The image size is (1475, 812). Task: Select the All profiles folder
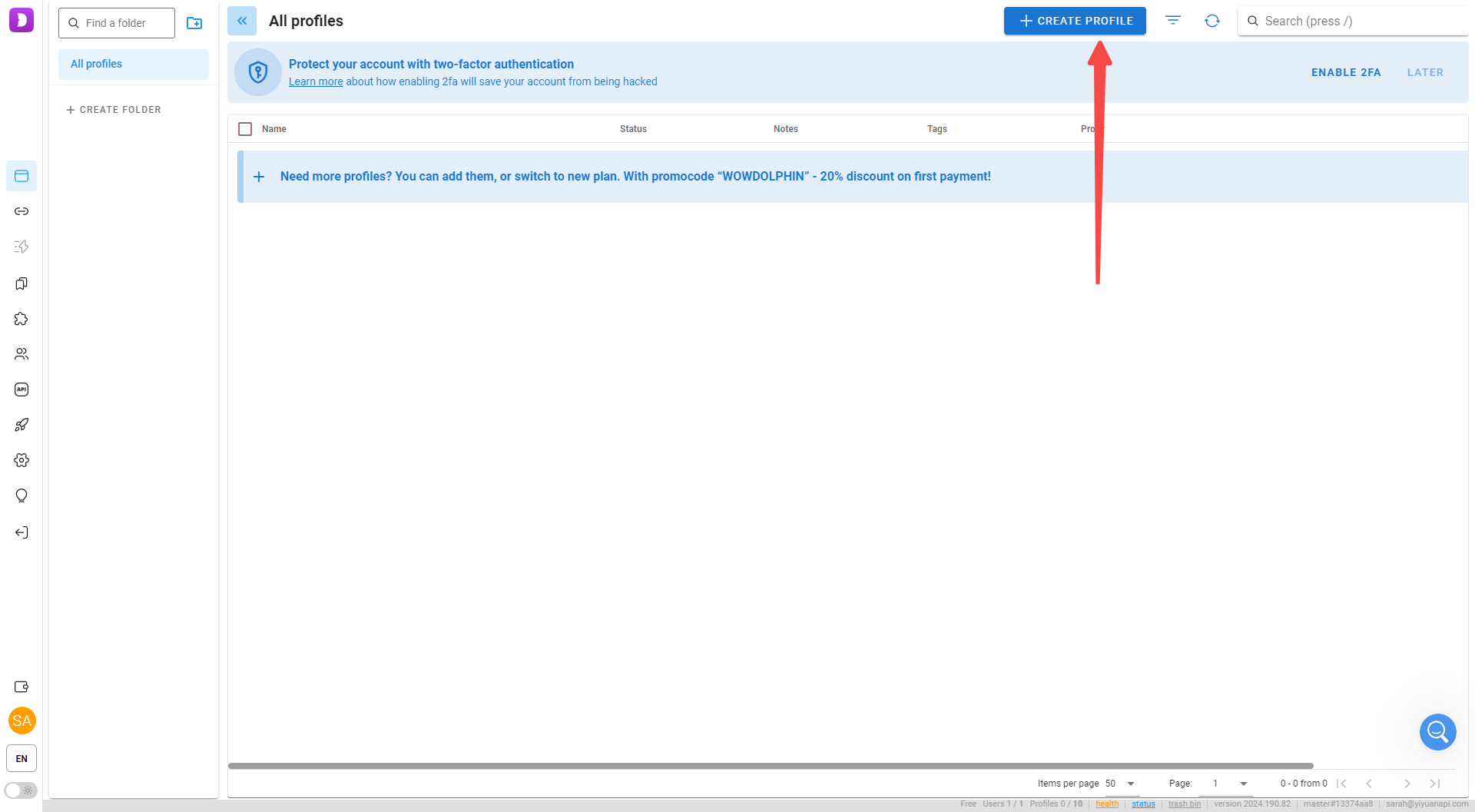tap(134, 65)
